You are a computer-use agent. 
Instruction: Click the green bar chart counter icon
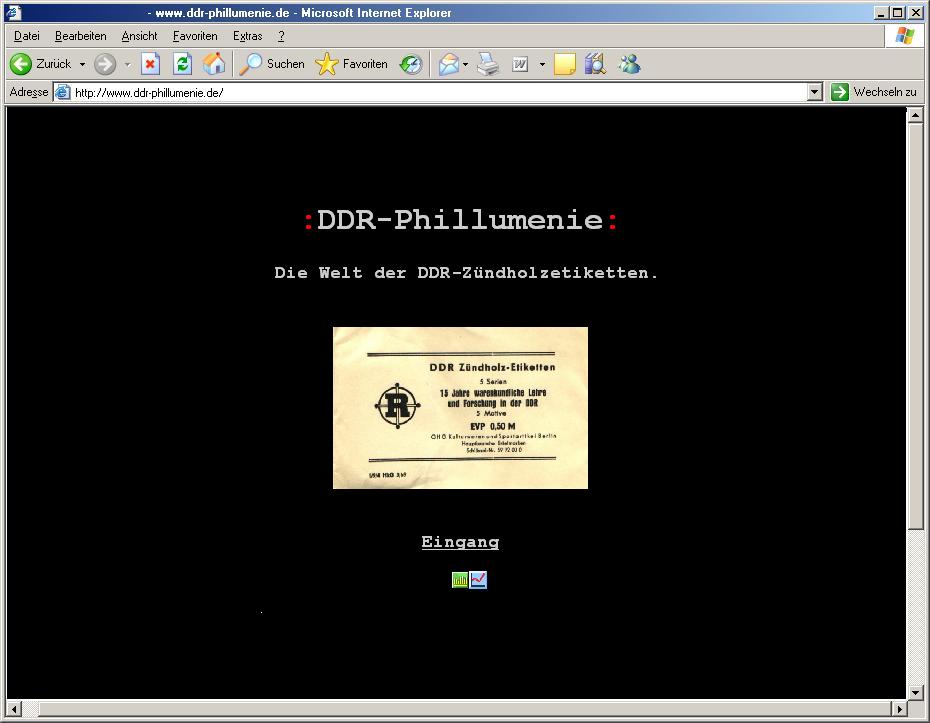460,580
